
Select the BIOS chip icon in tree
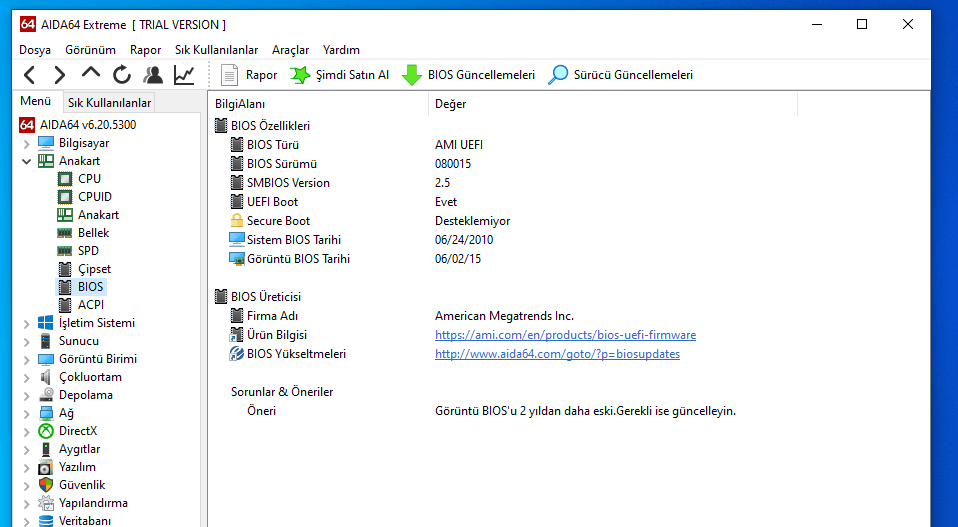pyautogui.click(x=65, y=287)
